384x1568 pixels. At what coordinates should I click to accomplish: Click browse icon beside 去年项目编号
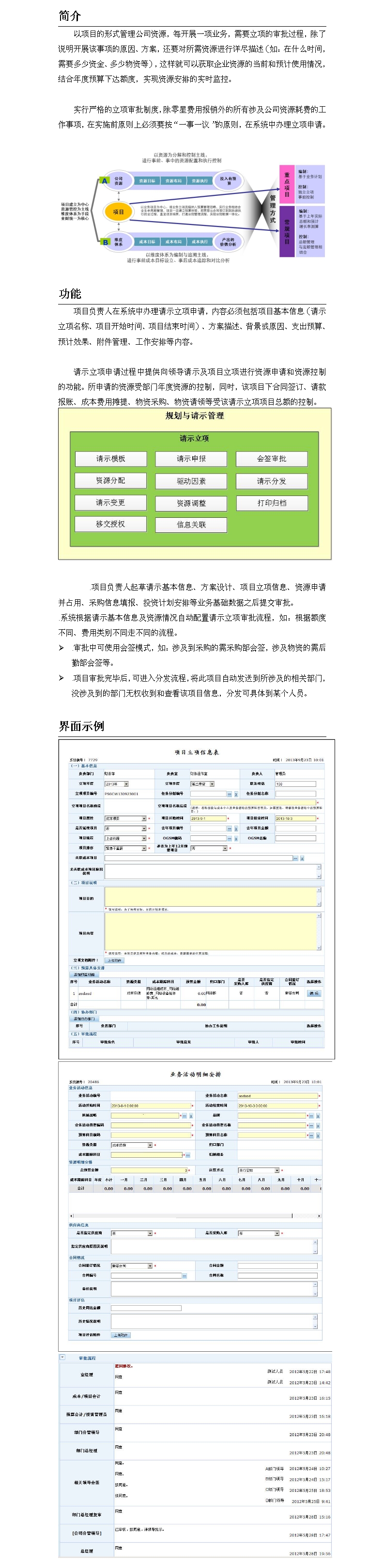[229, 829]
